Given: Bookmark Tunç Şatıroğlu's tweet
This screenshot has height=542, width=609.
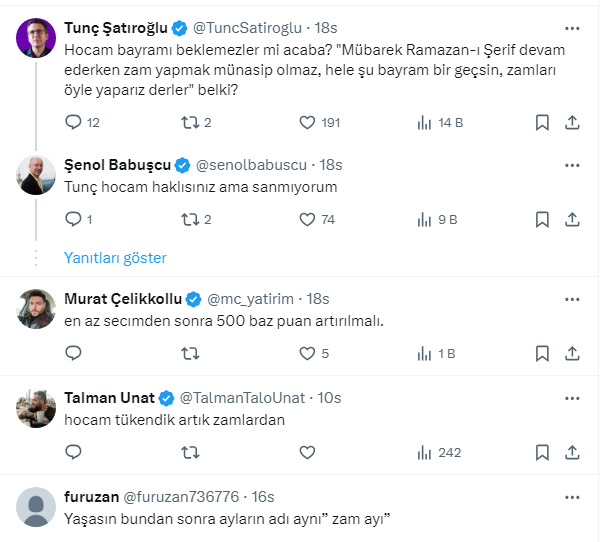Looking at the screenshot, I should [x=541, y=122].
